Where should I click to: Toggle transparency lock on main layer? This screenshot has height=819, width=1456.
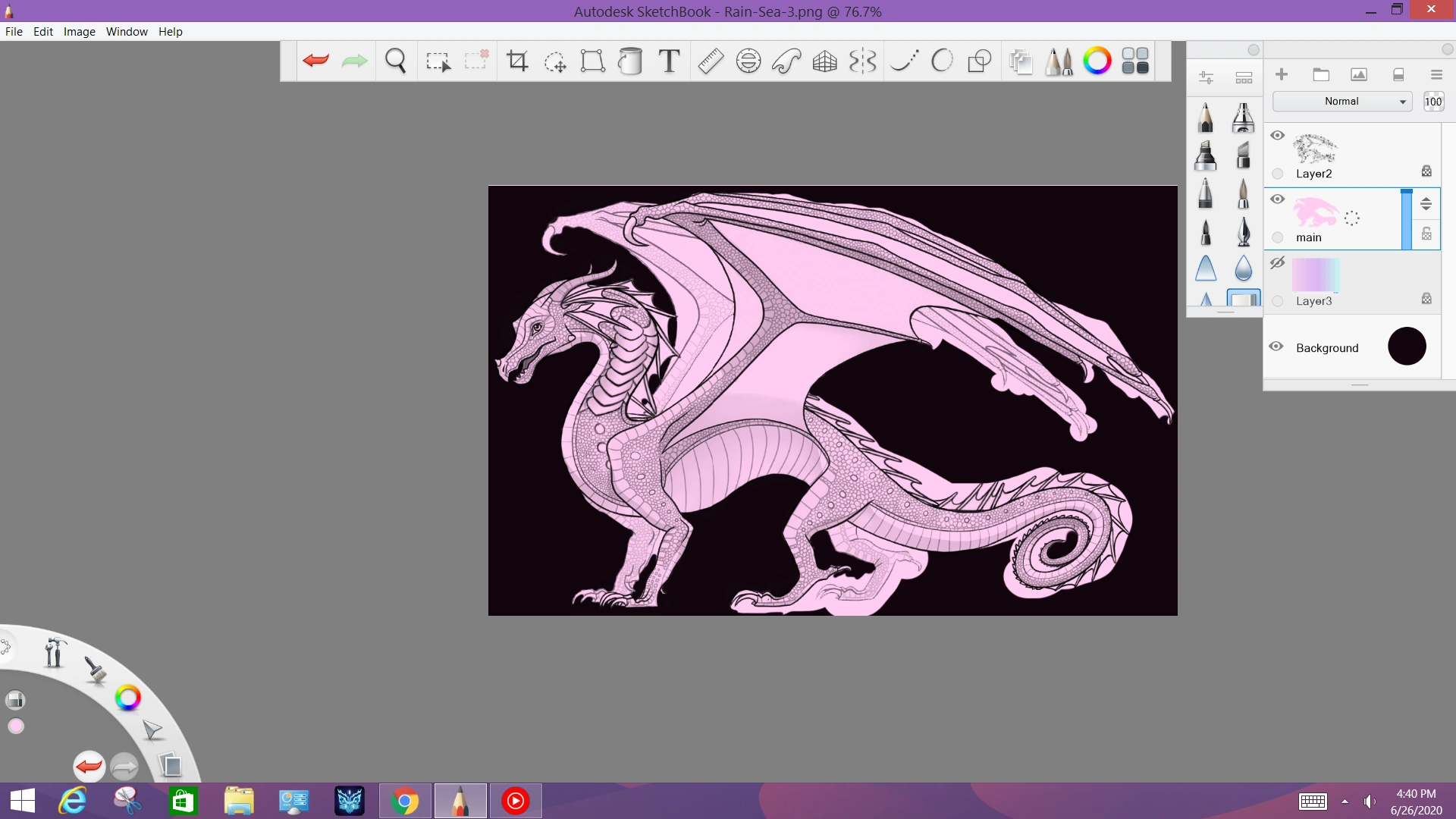(1426, 234)
